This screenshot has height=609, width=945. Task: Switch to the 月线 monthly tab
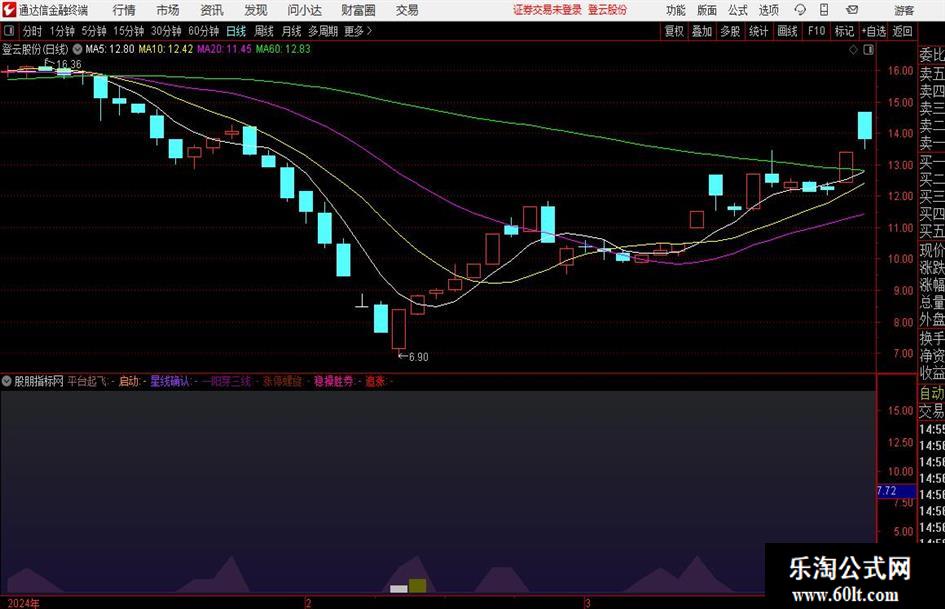coord(292,31)
